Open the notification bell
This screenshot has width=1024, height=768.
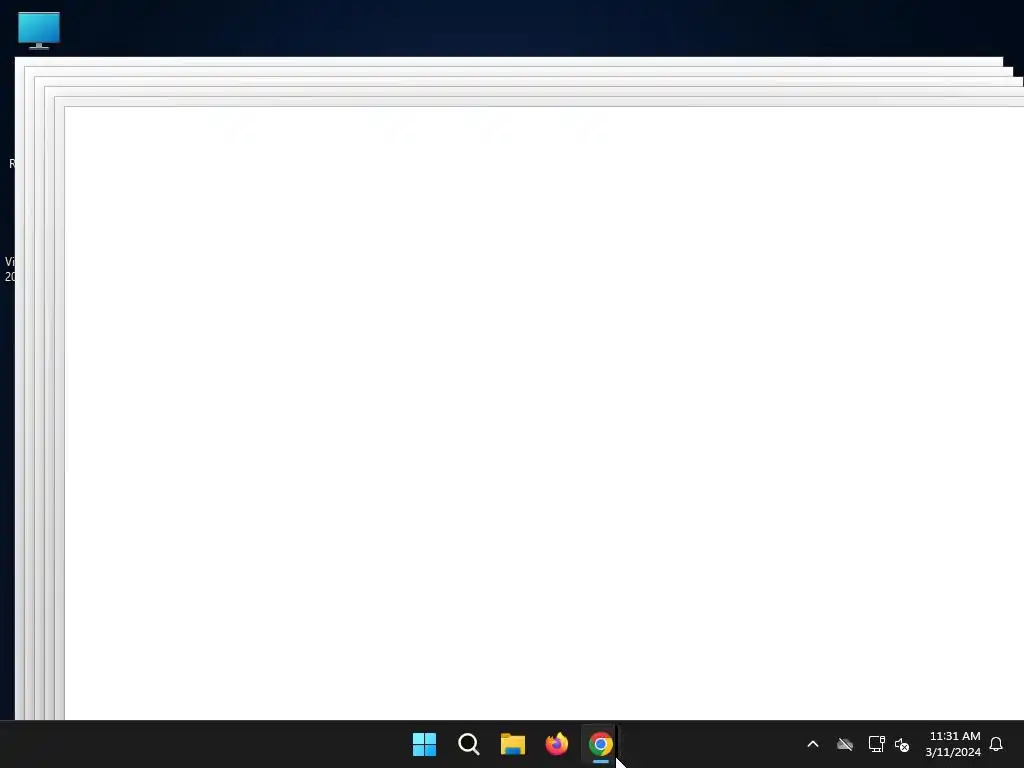pos(996,744)
